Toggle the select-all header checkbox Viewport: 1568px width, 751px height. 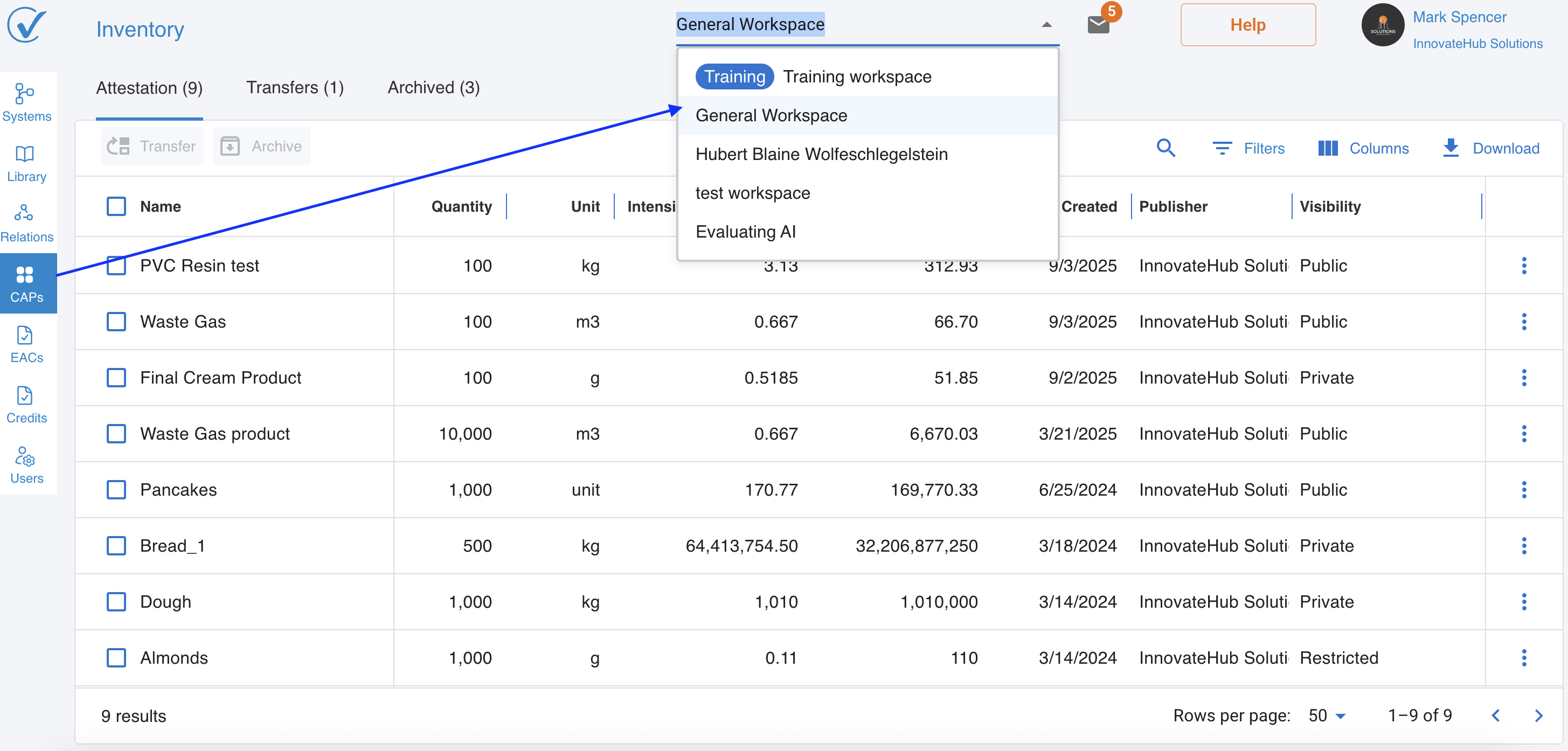(x=116, y=206)
